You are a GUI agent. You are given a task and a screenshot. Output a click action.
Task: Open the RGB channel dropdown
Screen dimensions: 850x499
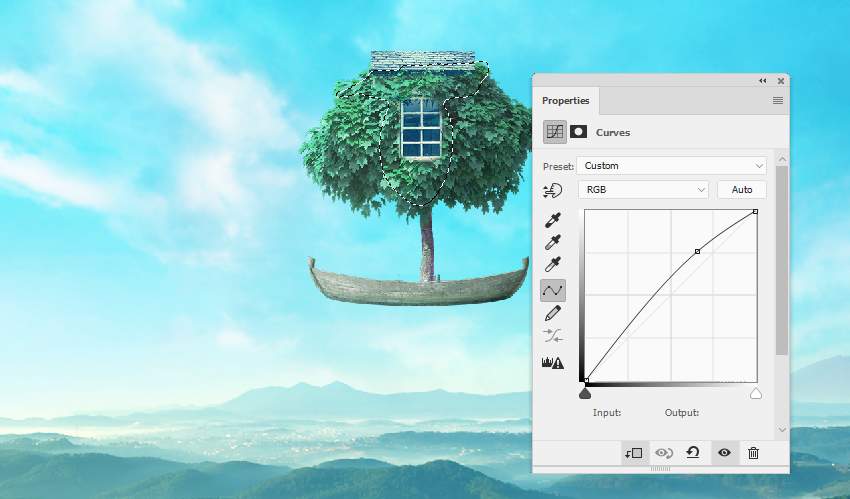pyautogui.click(x=643, y=190)
